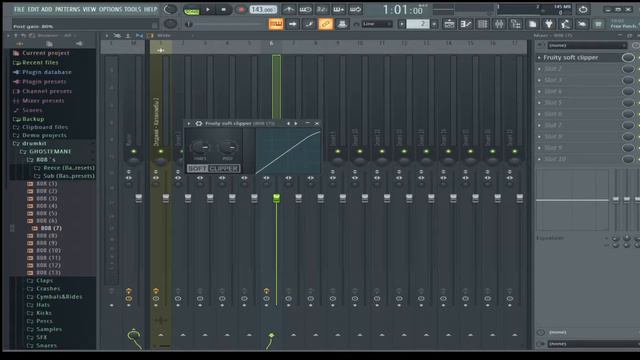Toggle pattern/song mode button
Image resolution: width=640 pixels, height=360 pixels.
coord(191,10)
